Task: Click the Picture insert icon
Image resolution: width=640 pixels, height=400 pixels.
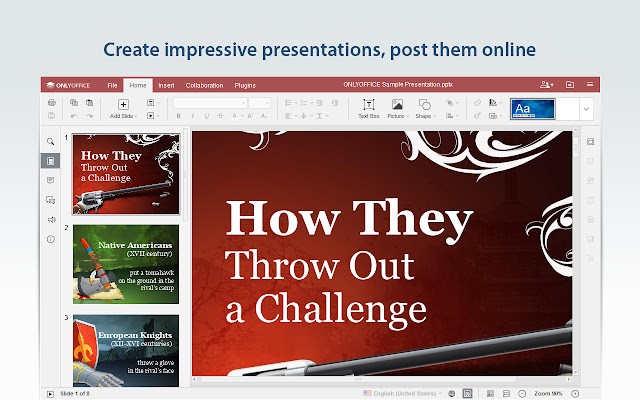Action: pos(397,108)
